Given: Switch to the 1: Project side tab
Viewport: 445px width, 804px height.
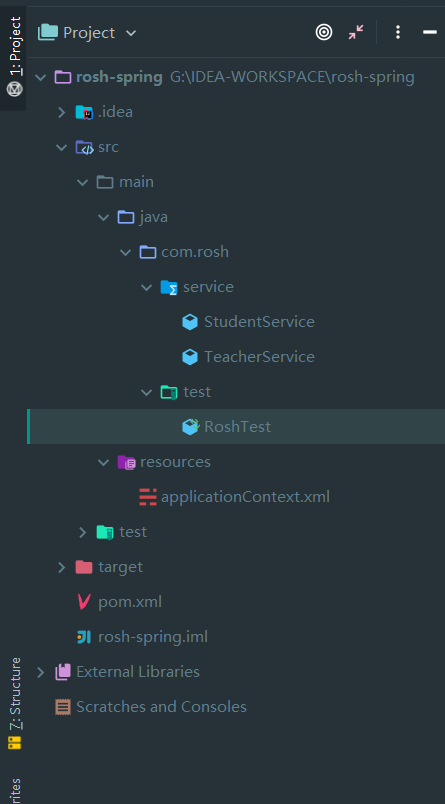Looking at the screenshot, I should (14, 57).
